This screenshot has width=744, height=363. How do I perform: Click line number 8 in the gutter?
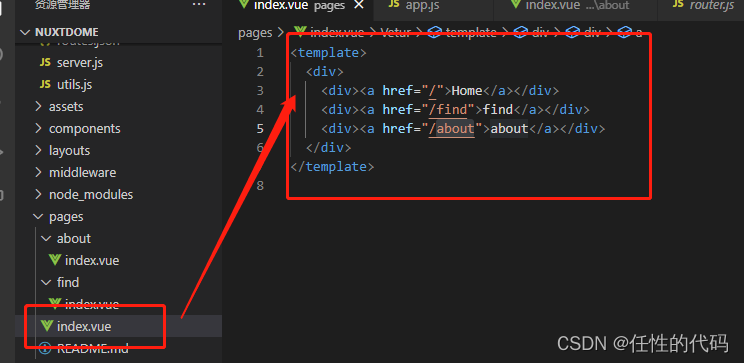coord(260,186)
